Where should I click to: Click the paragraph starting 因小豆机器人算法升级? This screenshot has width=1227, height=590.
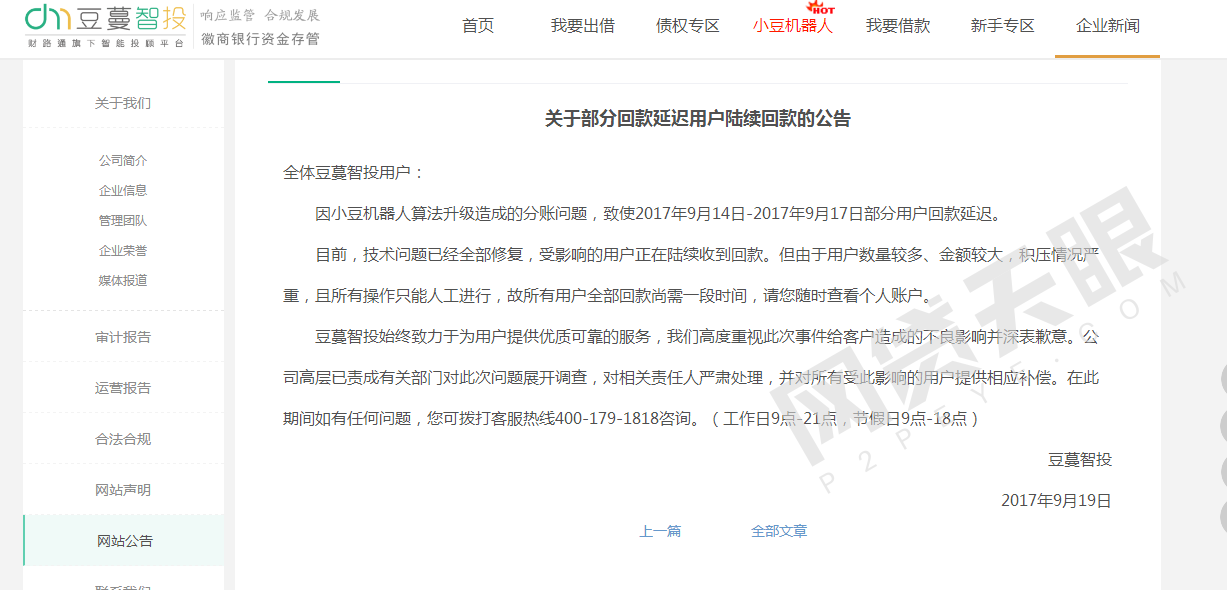click(658, 213)
